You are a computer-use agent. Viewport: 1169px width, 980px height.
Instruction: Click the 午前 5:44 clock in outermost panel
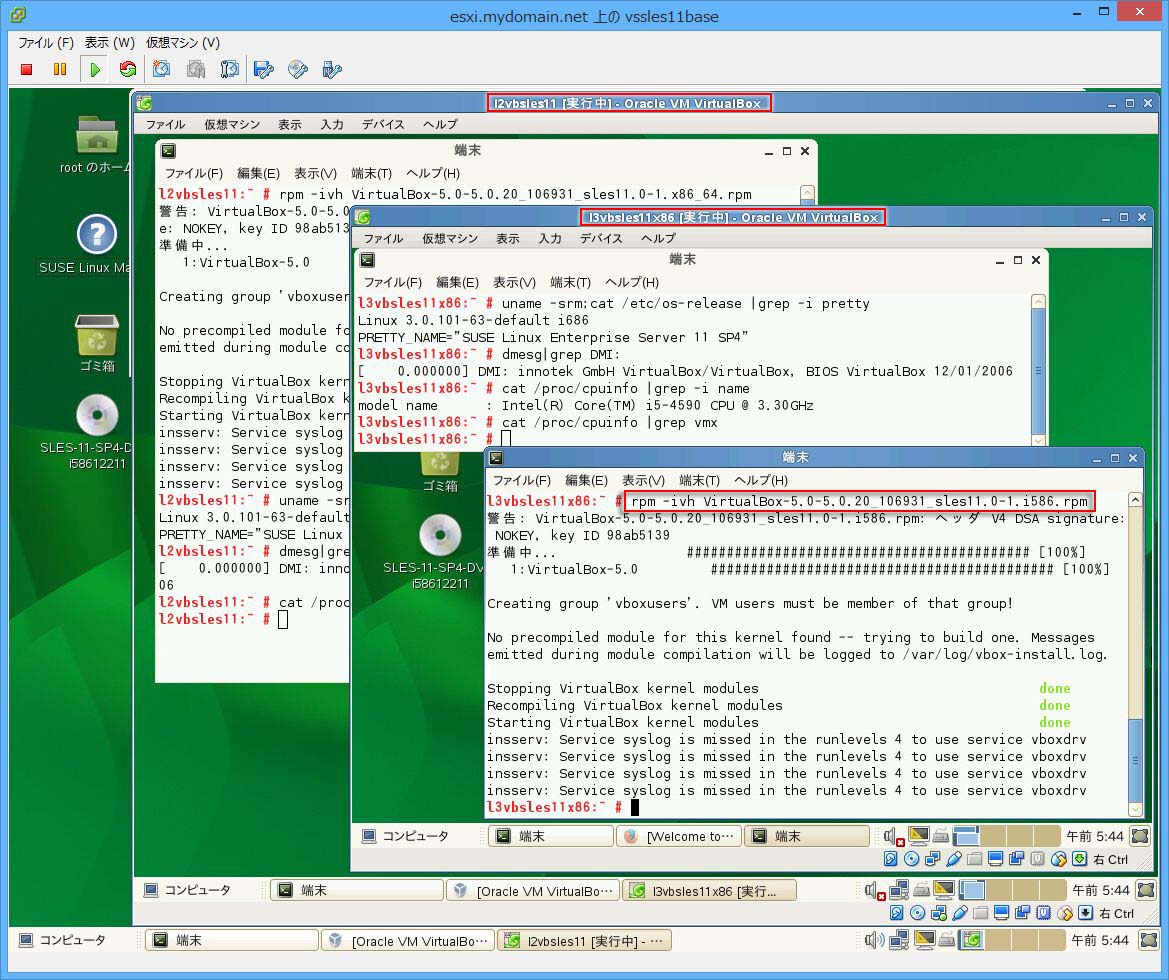pos(1100,940)
